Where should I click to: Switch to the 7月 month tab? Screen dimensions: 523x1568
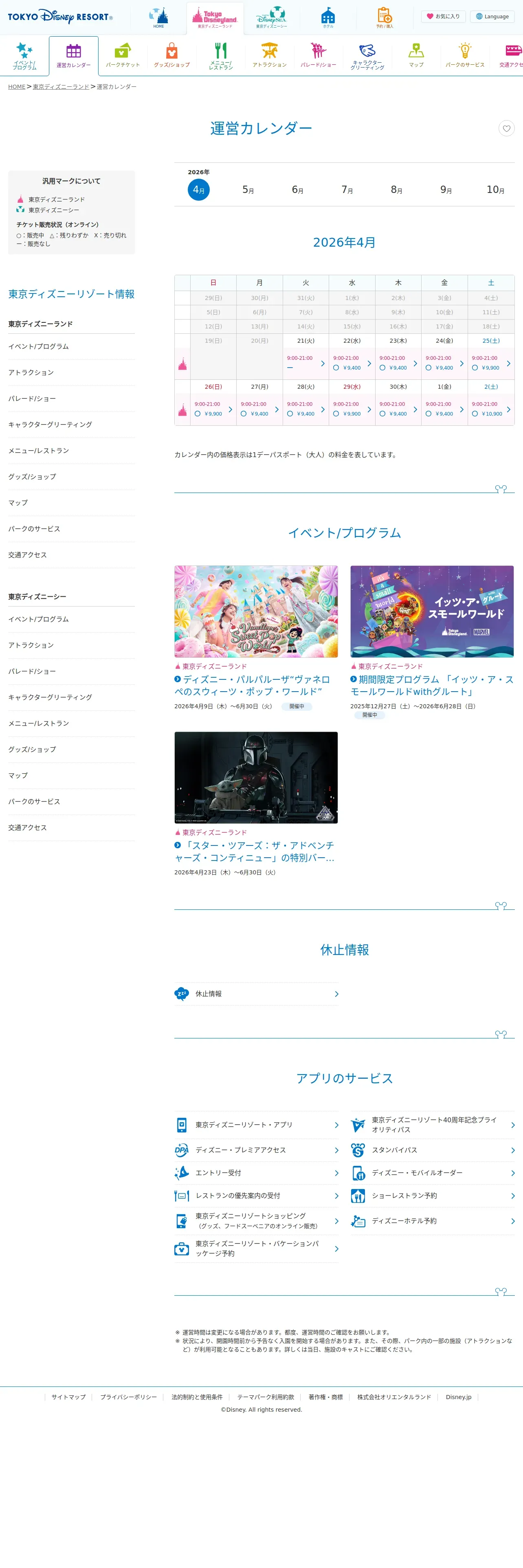click(x=347, y=189)
